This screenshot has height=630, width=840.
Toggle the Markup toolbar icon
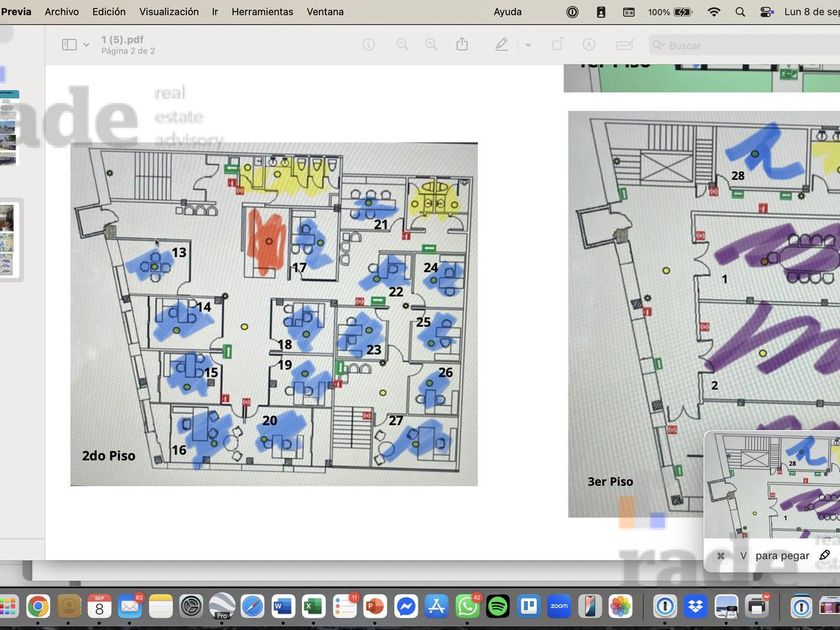(x=589, y=45)
